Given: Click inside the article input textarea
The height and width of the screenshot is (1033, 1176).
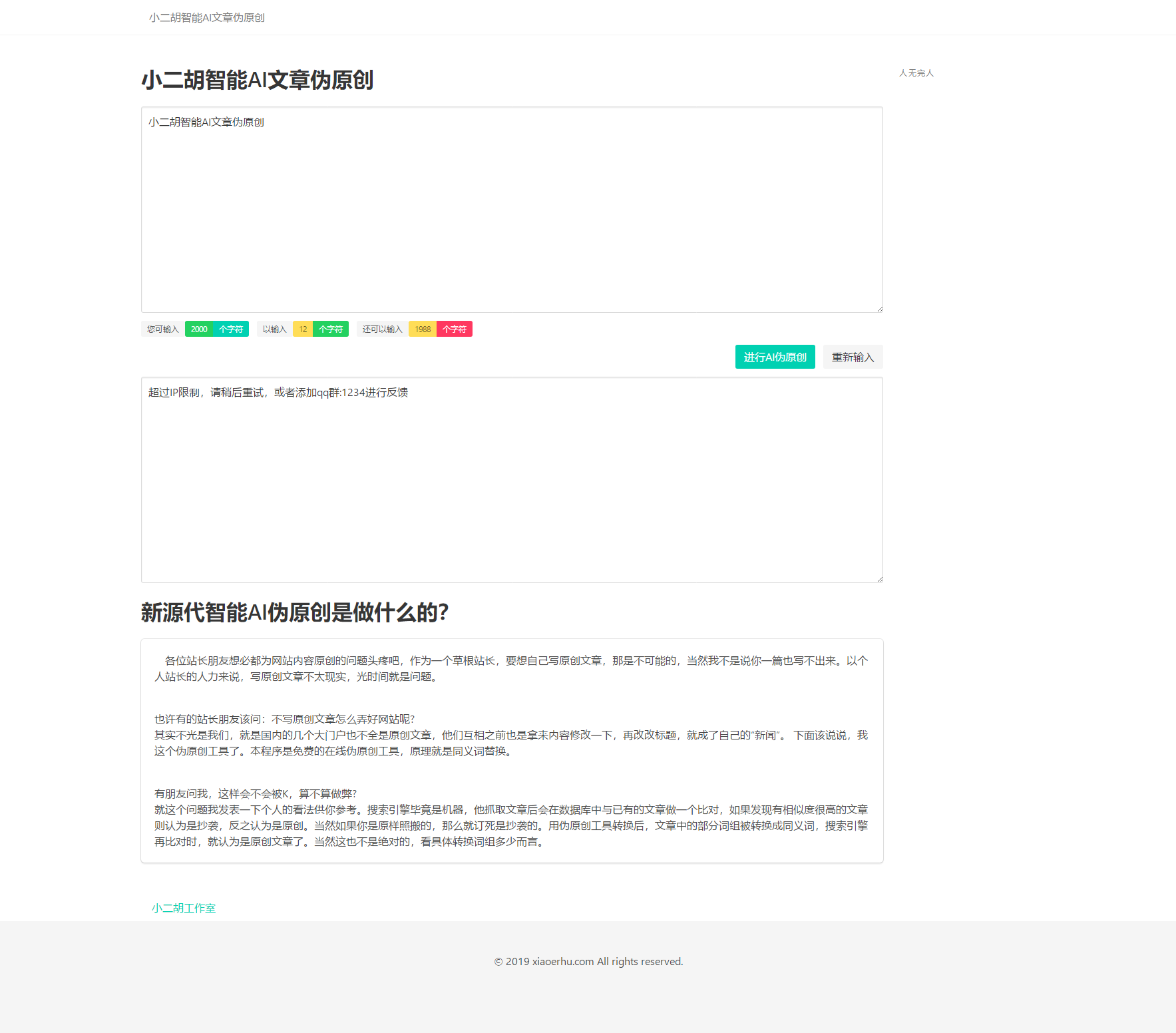Looking at the screenshot, I should point(512,210).
